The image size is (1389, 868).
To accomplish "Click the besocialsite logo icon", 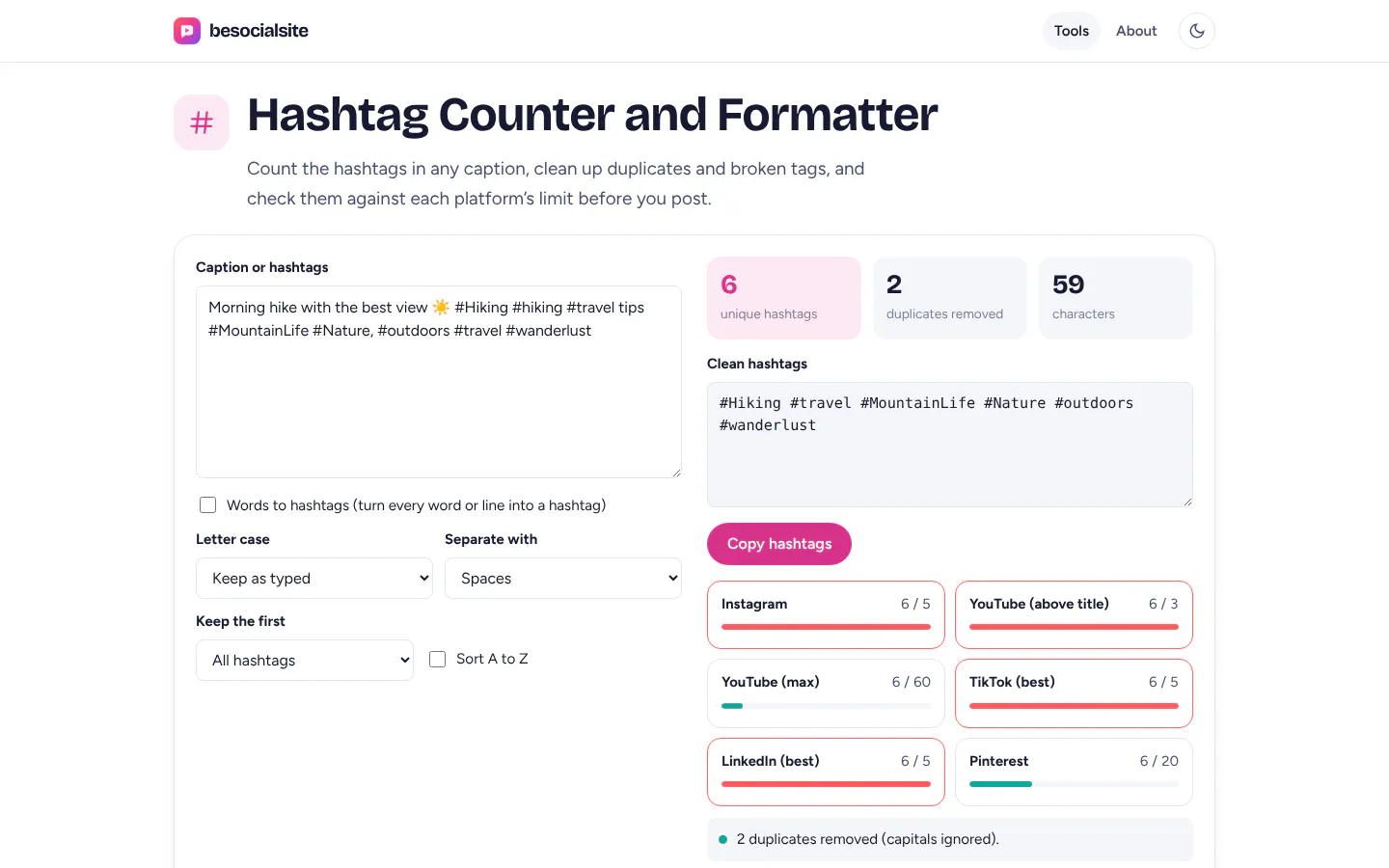I will [x=187, y=31].
